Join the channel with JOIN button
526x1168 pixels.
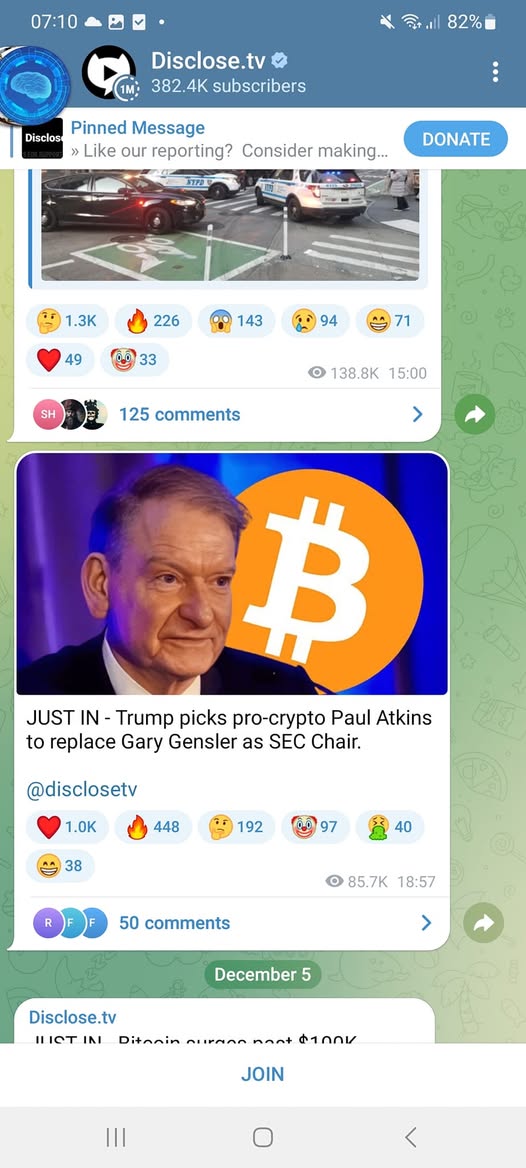[263, 1074]
